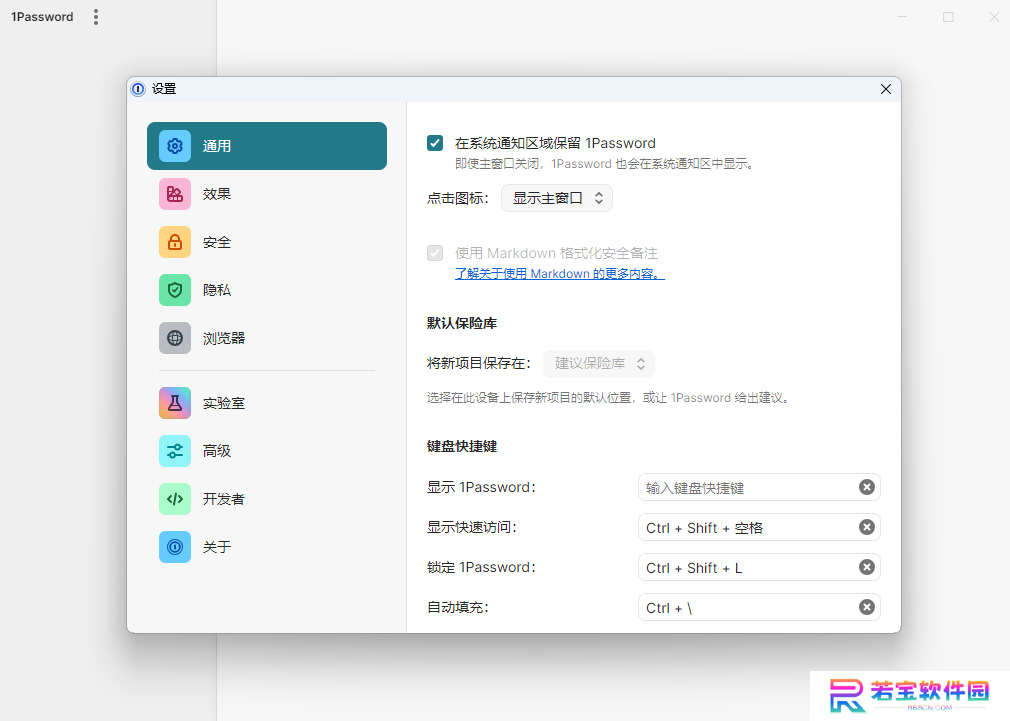Viewport: 1010px width, 721px height.
Task: Switch to the 实验室 settings tab
Action: [x=267, y=403]
